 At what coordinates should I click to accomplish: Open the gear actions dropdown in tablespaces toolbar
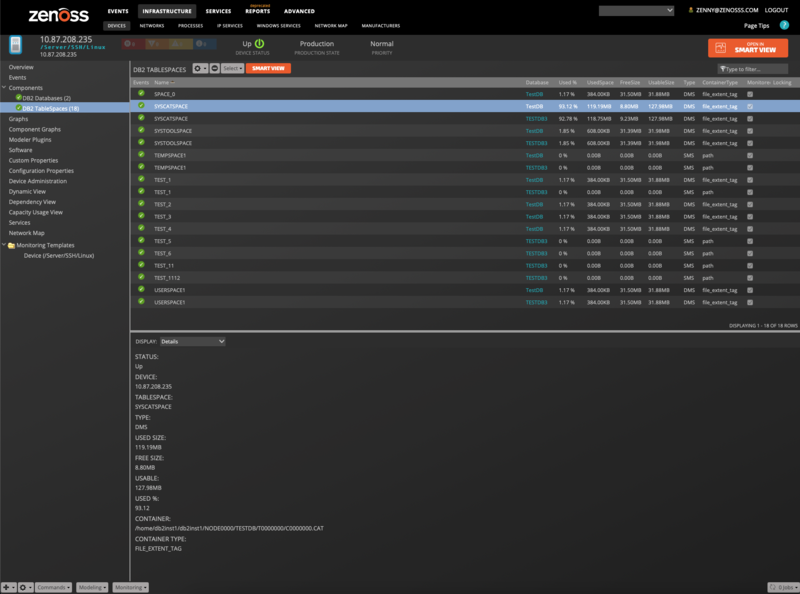(200, 68)
